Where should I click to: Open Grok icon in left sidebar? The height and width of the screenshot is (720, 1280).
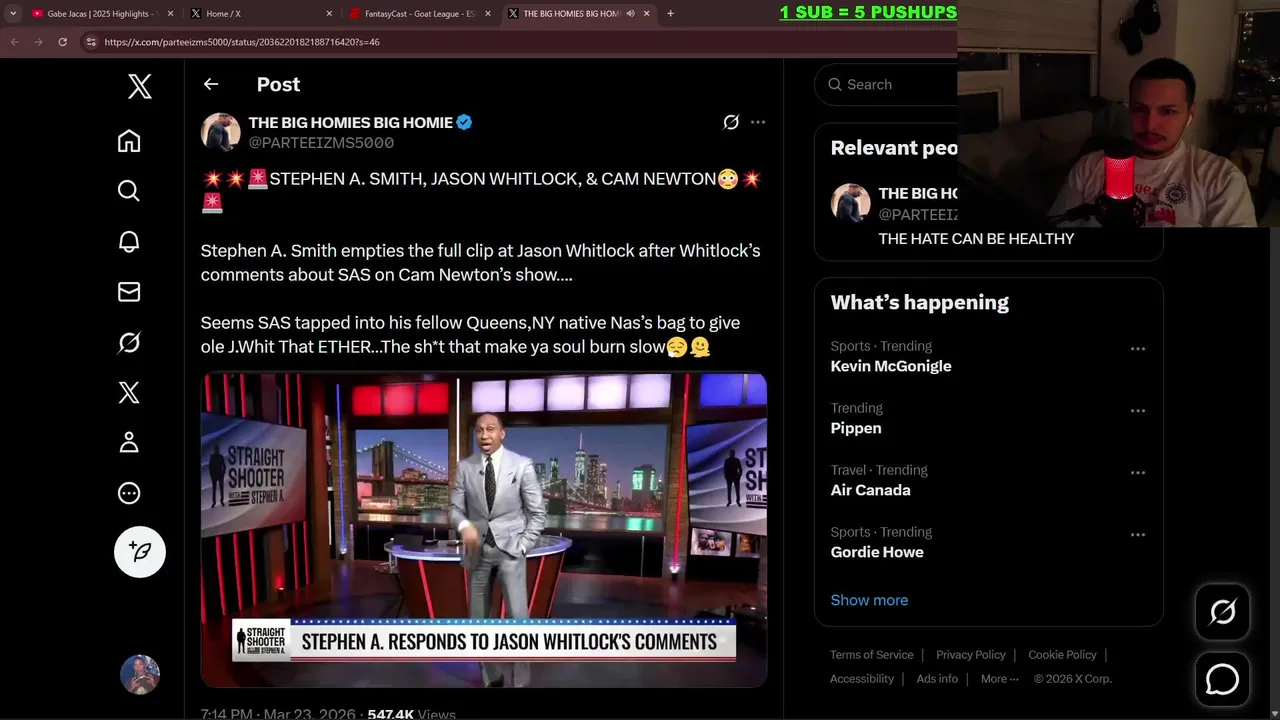tap(129, 342)
